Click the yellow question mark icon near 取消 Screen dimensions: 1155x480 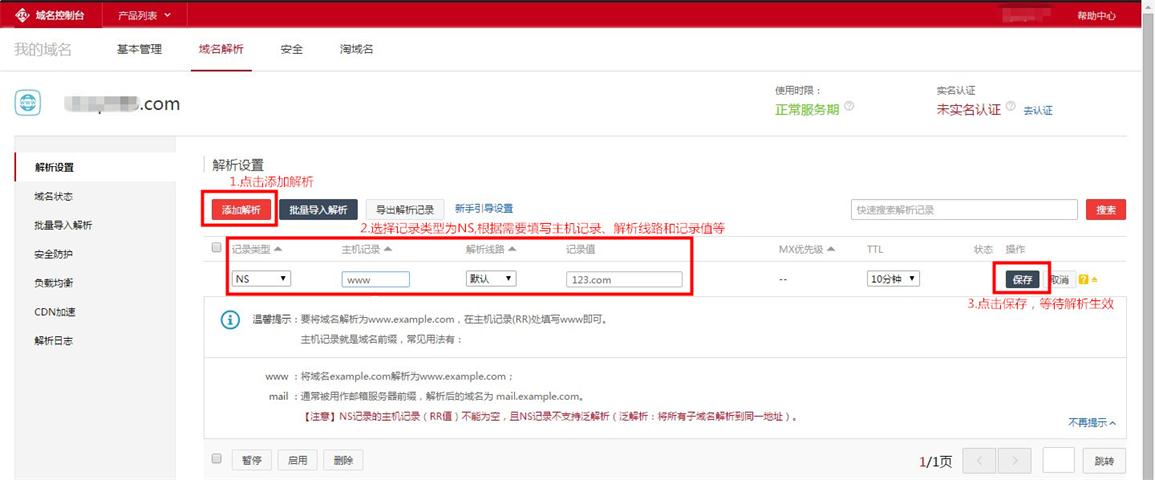[x=1083, y=280]
